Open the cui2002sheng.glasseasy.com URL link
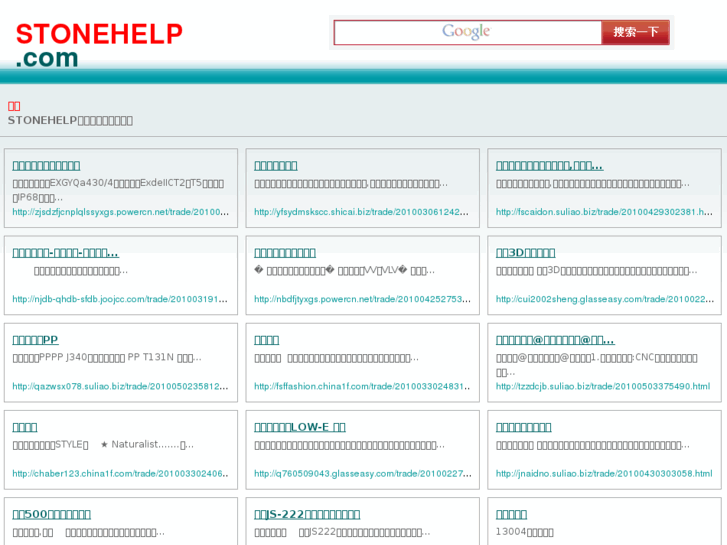 click(x=605, y=299)
